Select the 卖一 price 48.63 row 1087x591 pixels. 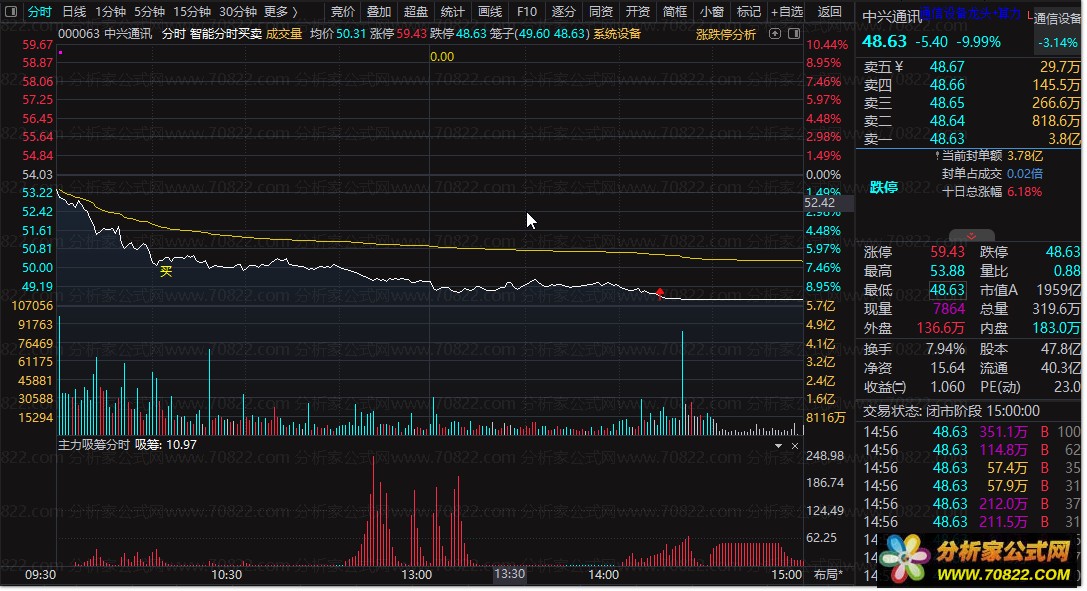(x=971, y=139)
